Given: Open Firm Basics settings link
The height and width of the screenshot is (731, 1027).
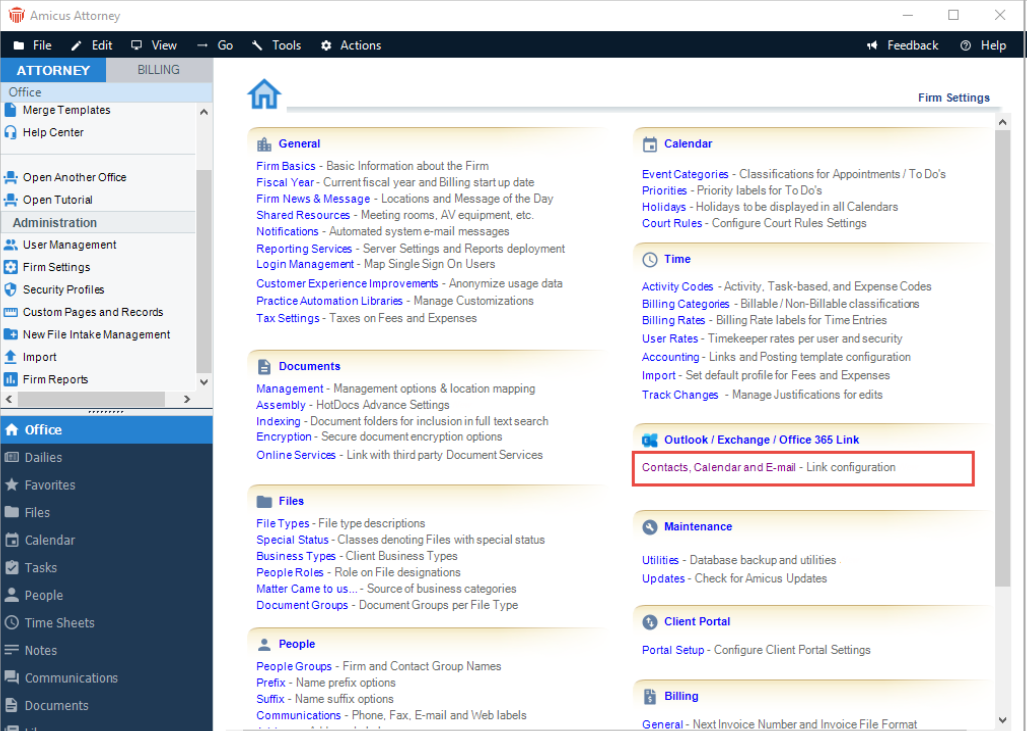Looking at the screenshot, I should click(x=285, y=165).
